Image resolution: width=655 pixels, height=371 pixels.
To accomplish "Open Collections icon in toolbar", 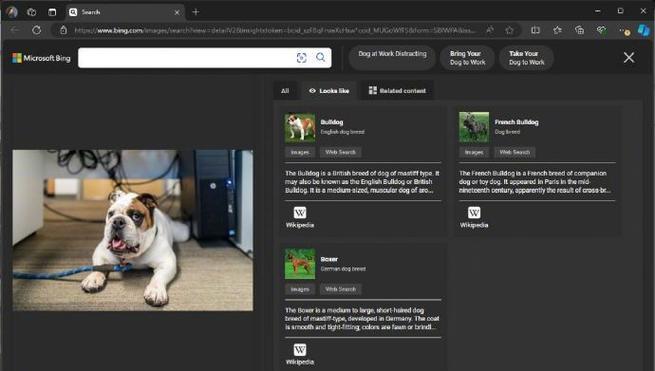I will coord(579,30).
